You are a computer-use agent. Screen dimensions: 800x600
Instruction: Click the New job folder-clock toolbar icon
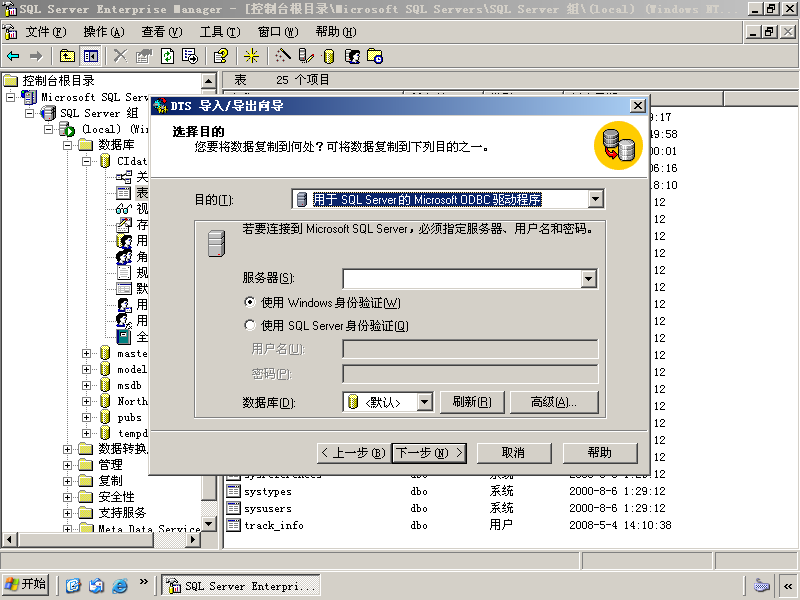[375, 56]
